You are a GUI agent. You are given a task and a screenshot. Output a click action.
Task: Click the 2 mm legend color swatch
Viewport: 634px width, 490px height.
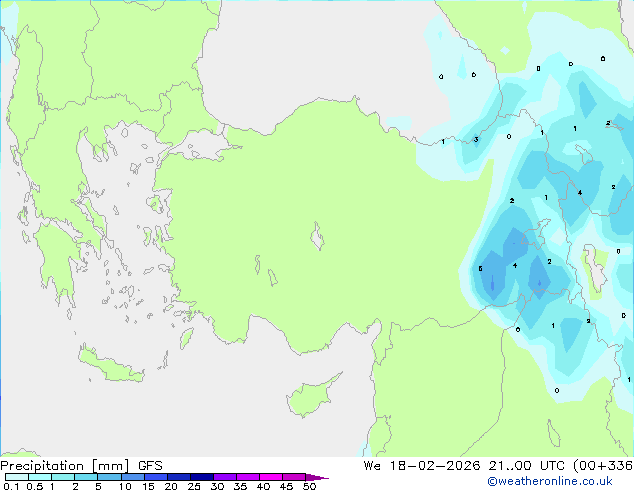[86, 477]
